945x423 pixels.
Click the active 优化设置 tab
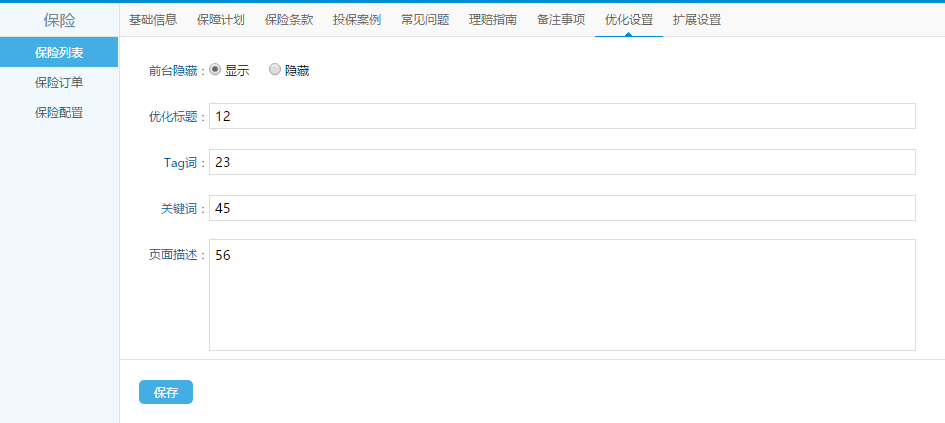coord(629,20)
